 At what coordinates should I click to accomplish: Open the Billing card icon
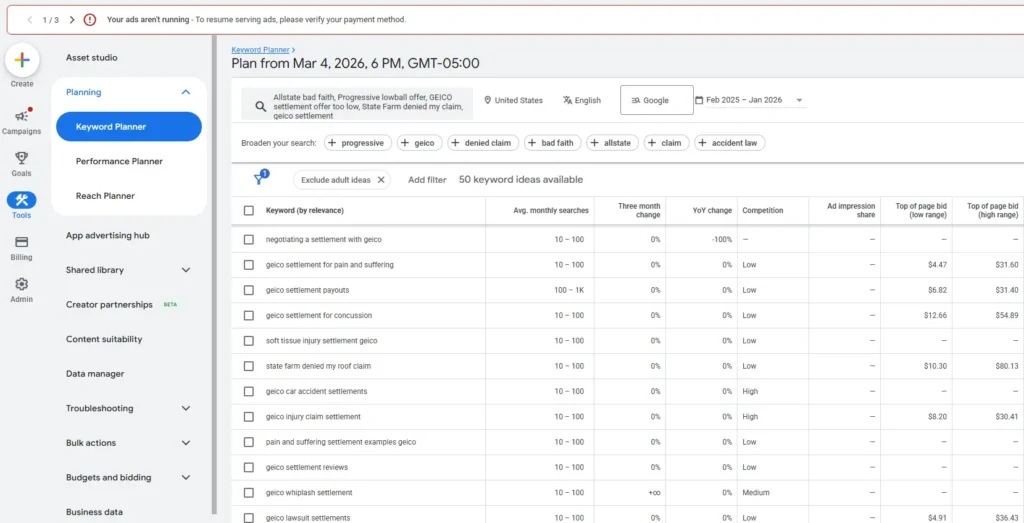tap(21, 242)
